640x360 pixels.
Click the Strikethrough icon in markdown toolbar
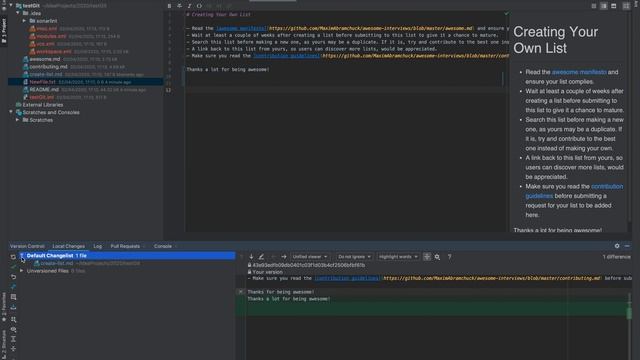tap(179, 6)
